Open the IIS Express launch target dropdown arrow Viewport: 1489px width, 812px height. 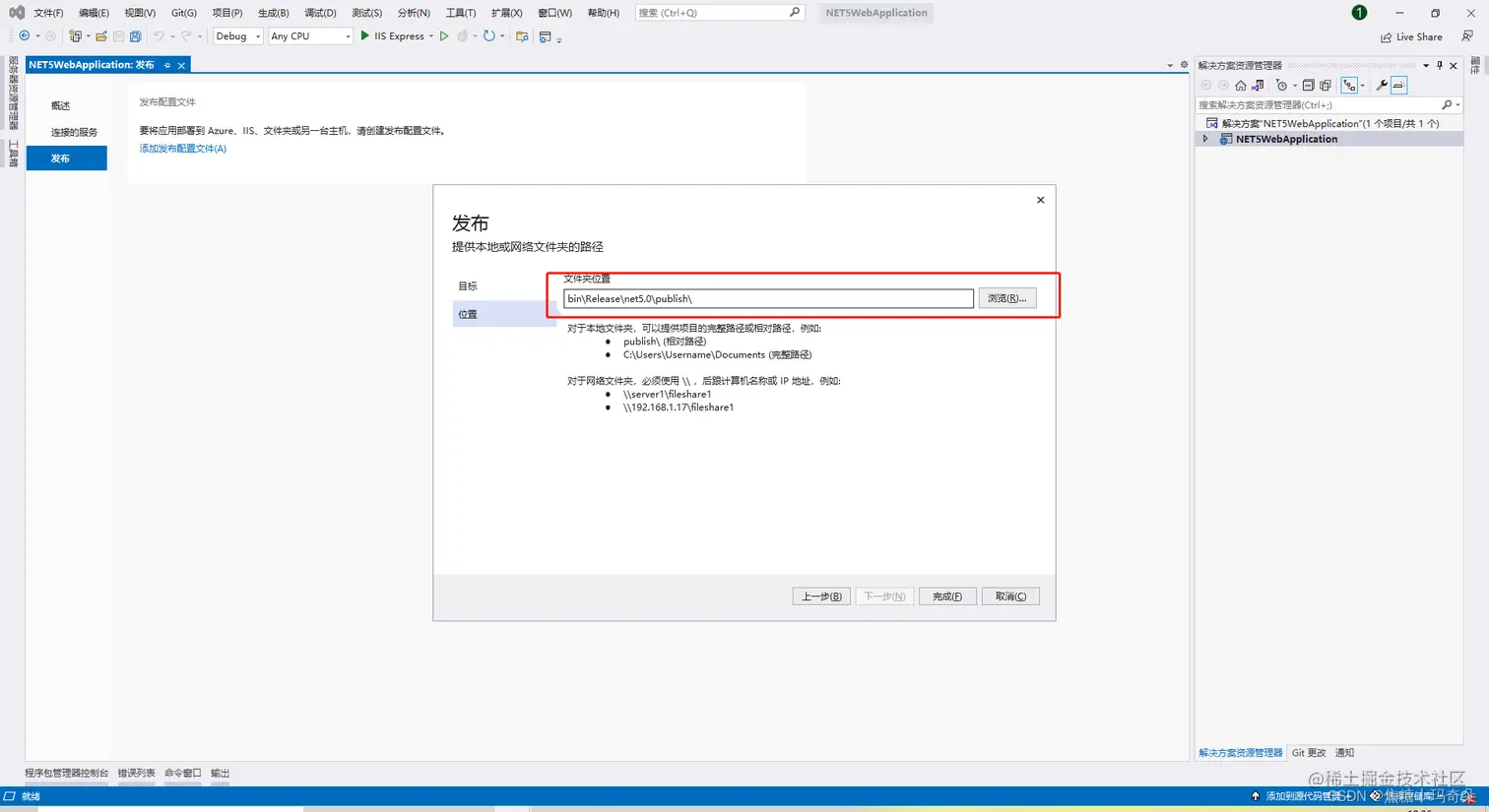pos(431,36)
